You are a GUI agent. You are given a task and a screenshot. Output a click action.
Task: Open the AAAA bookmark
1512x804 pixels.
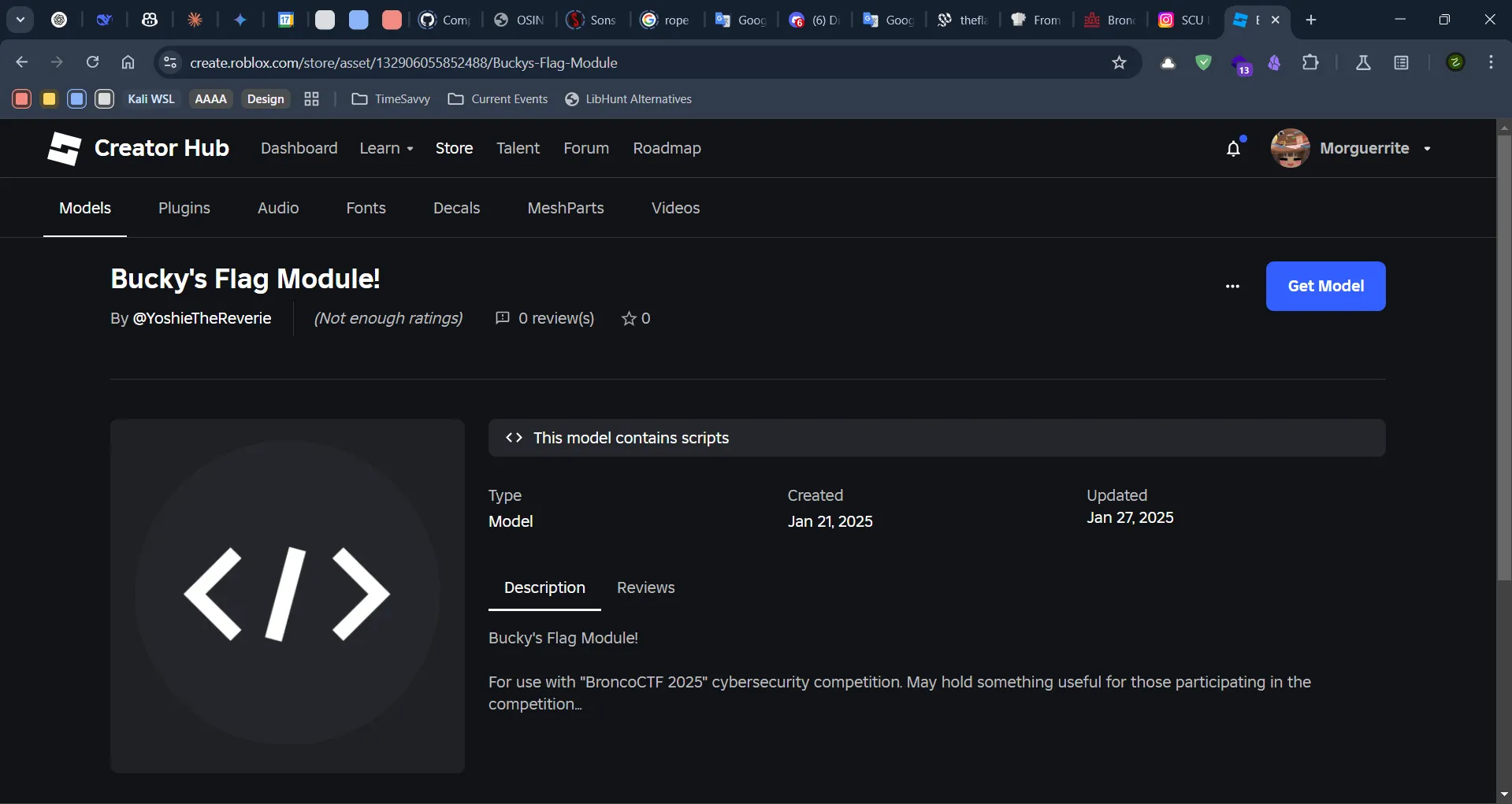(x=210, y=98)
